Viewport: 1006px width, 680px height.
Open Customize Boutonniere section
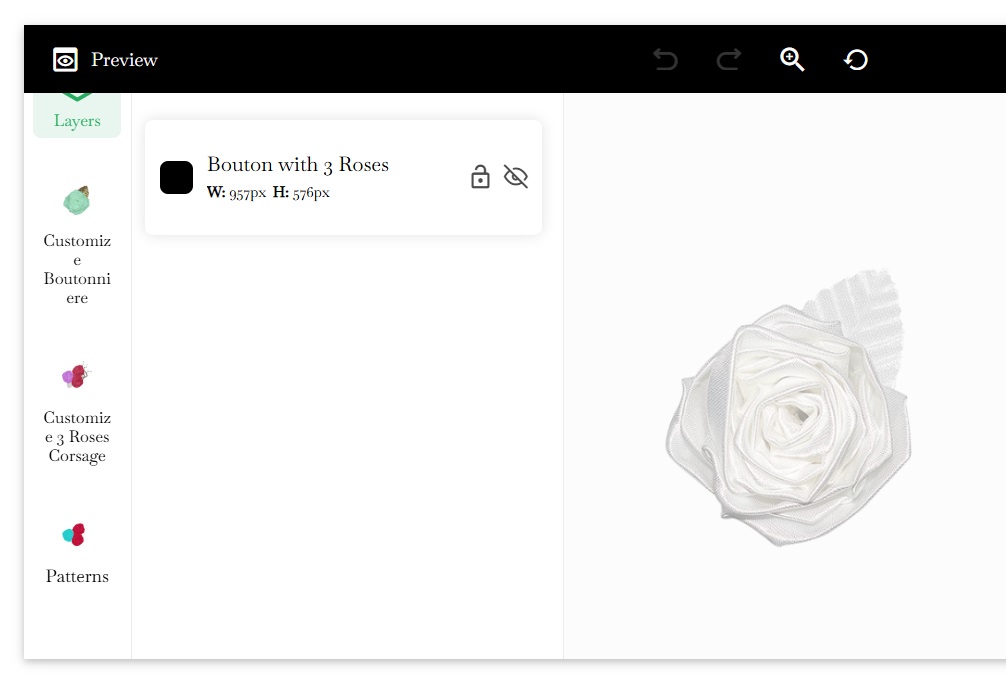tap(77, 269)
